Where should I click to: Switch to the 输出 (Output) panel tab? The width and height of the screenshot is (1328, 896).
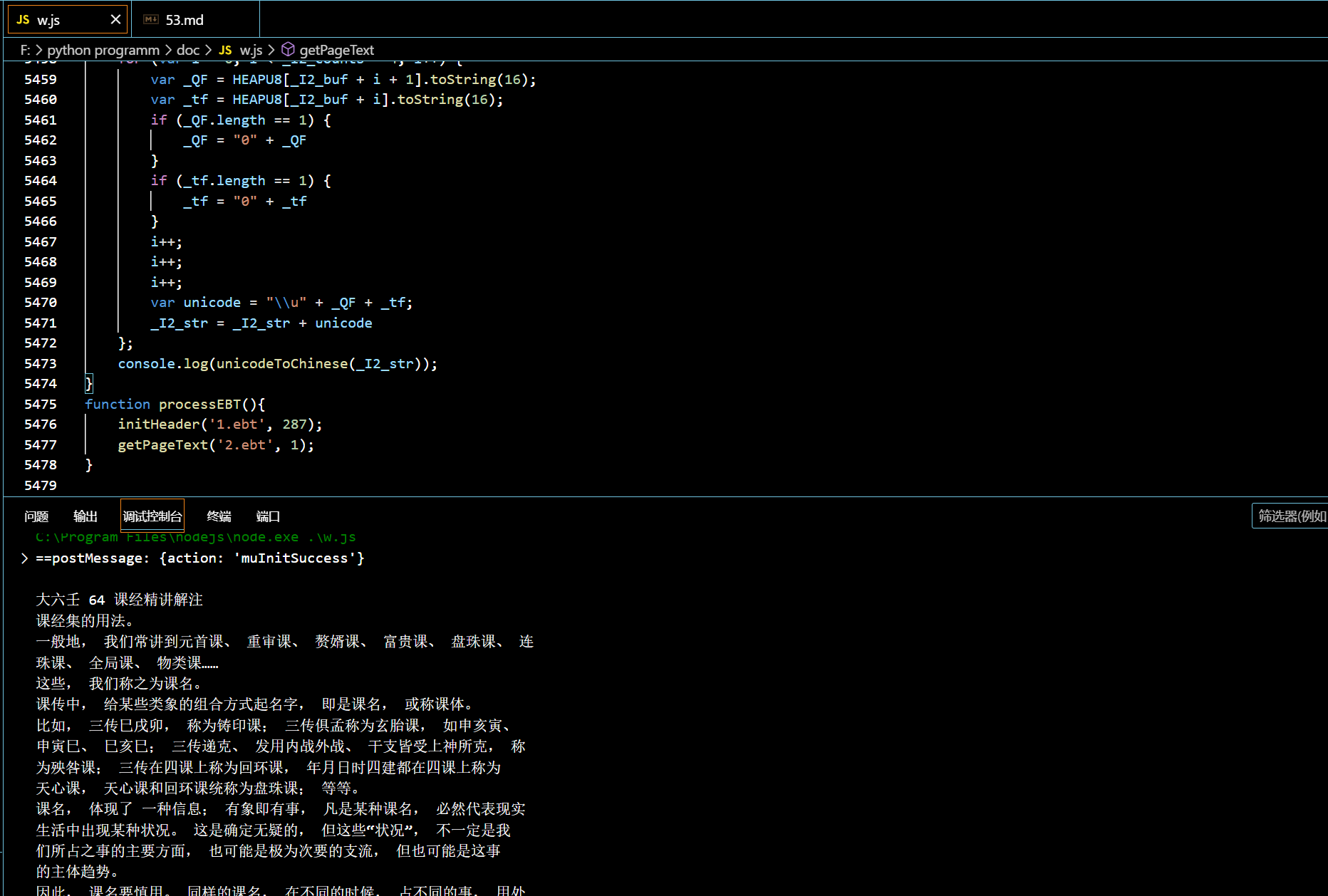pyautogui.click(x=85, y=516)
